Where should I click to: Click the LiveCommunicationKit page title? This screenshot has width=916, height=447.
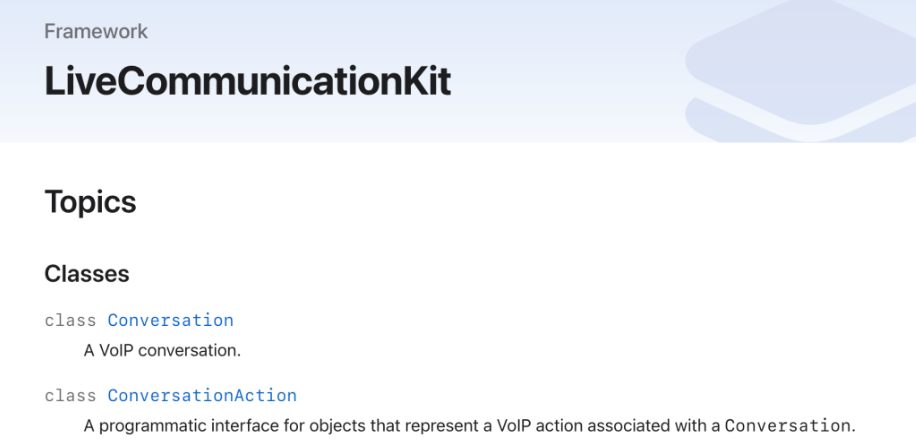pyautogui.click(x=247, y=82)
